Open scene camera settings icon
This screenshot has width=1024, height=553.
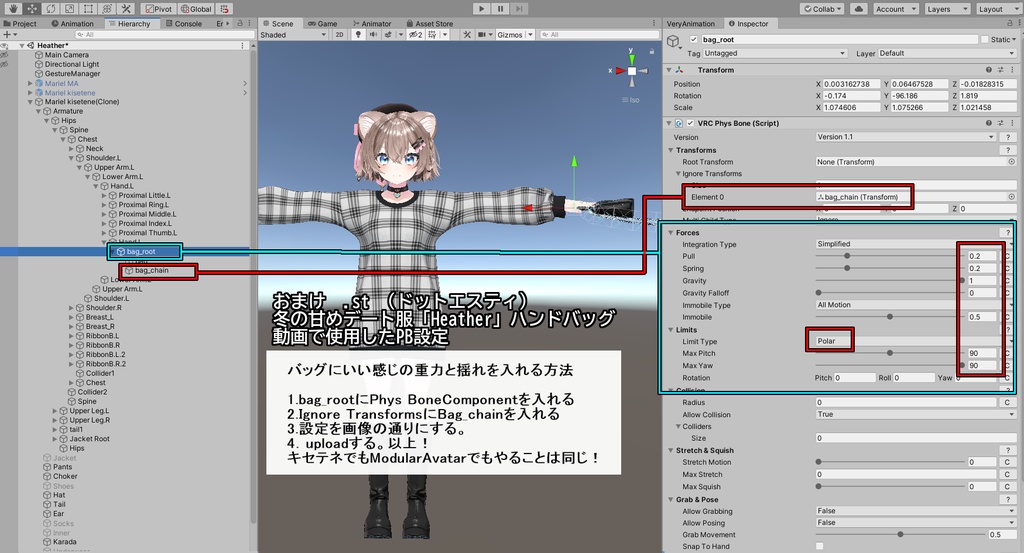(481, 35)
